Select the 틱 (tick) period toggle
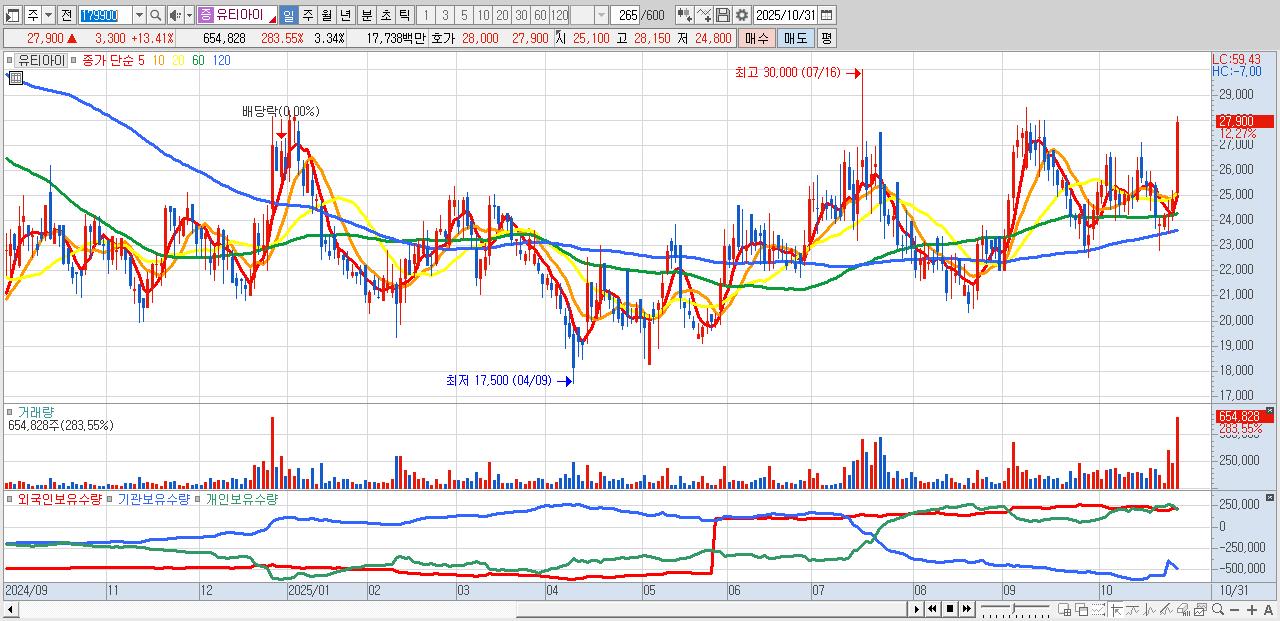 405,15
